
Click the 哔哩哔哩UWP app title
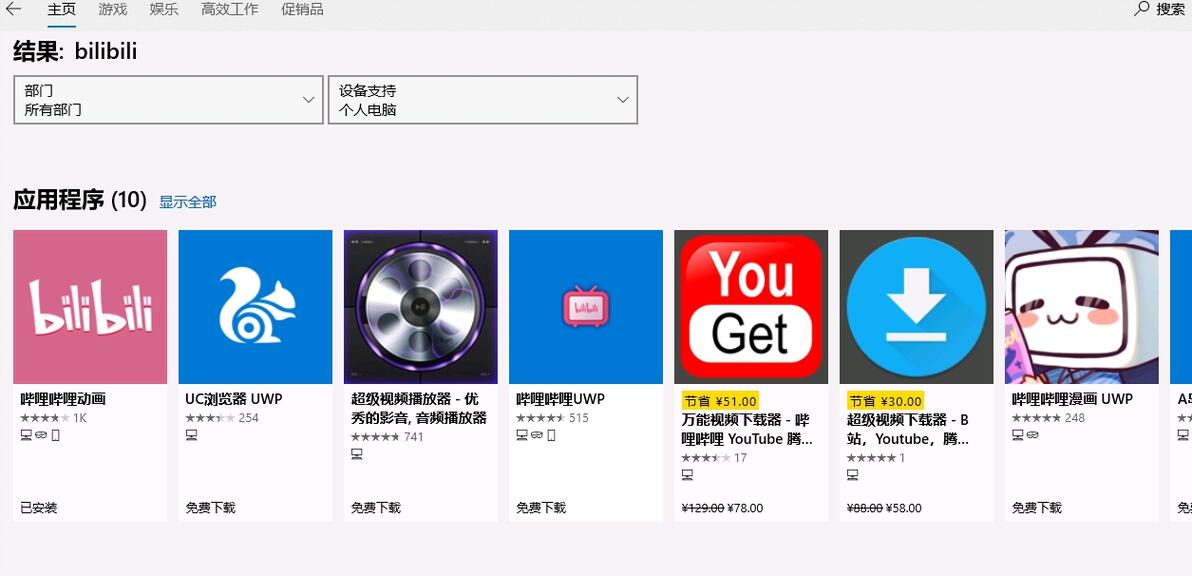point(560,399)
